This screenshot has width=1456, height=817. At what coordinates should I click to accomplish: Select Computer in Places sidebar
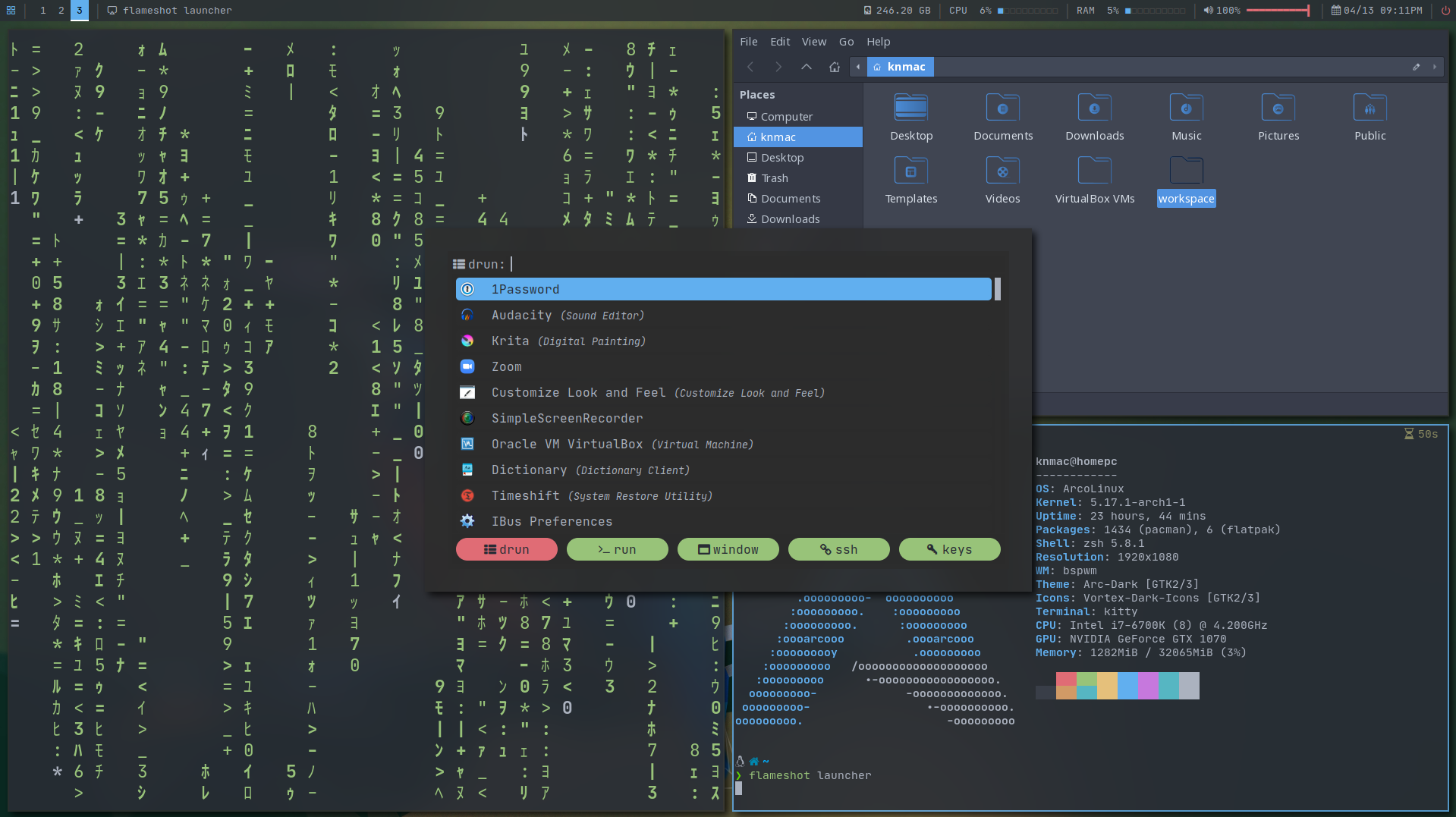[798, 117]
